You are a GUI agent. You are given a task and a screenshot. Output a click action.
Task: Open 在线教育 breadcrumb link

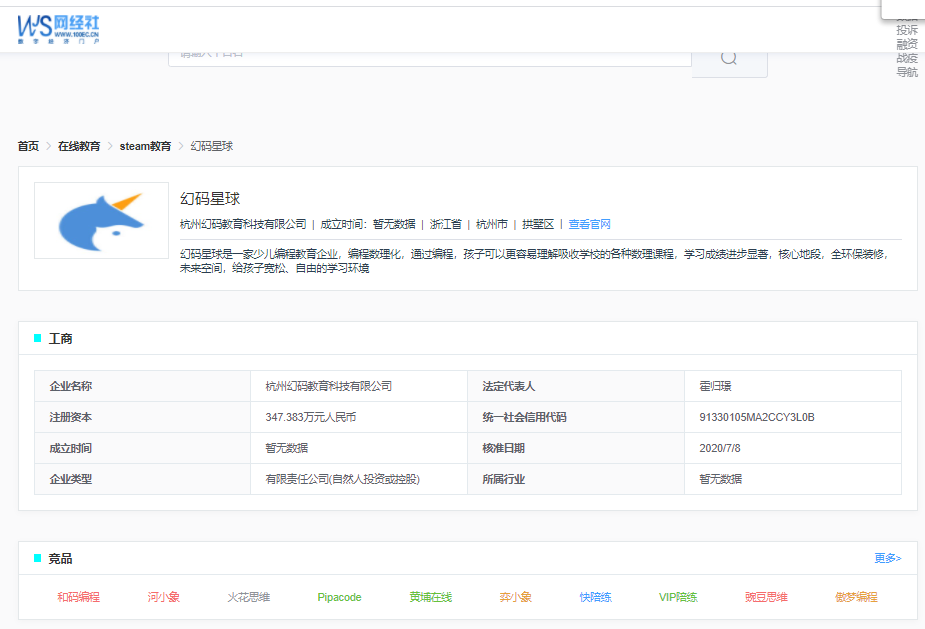pyautogui.click(x=79, y=146)
